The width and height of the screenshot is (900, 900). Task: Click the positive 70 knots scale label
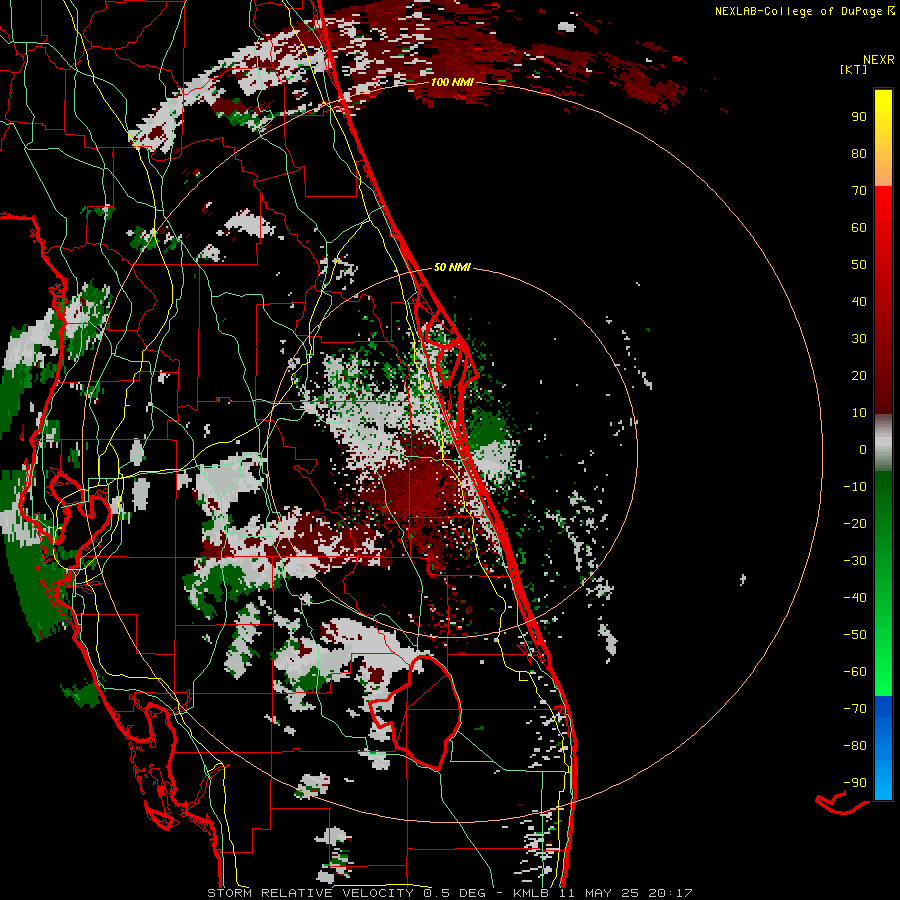click(859, 191)
